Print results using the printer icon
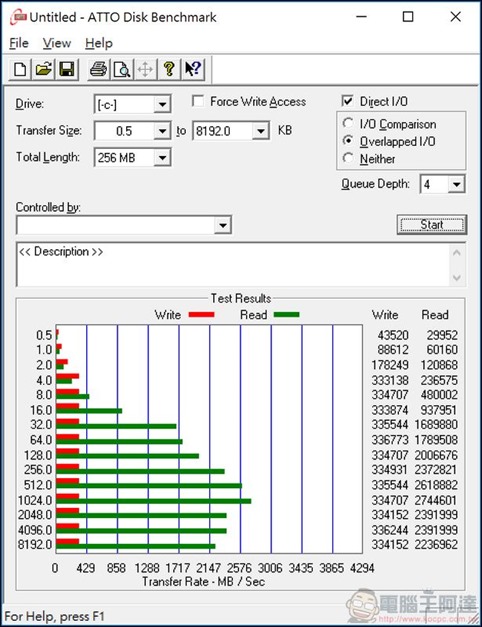482x627 pixels. [x=98, y=70]
